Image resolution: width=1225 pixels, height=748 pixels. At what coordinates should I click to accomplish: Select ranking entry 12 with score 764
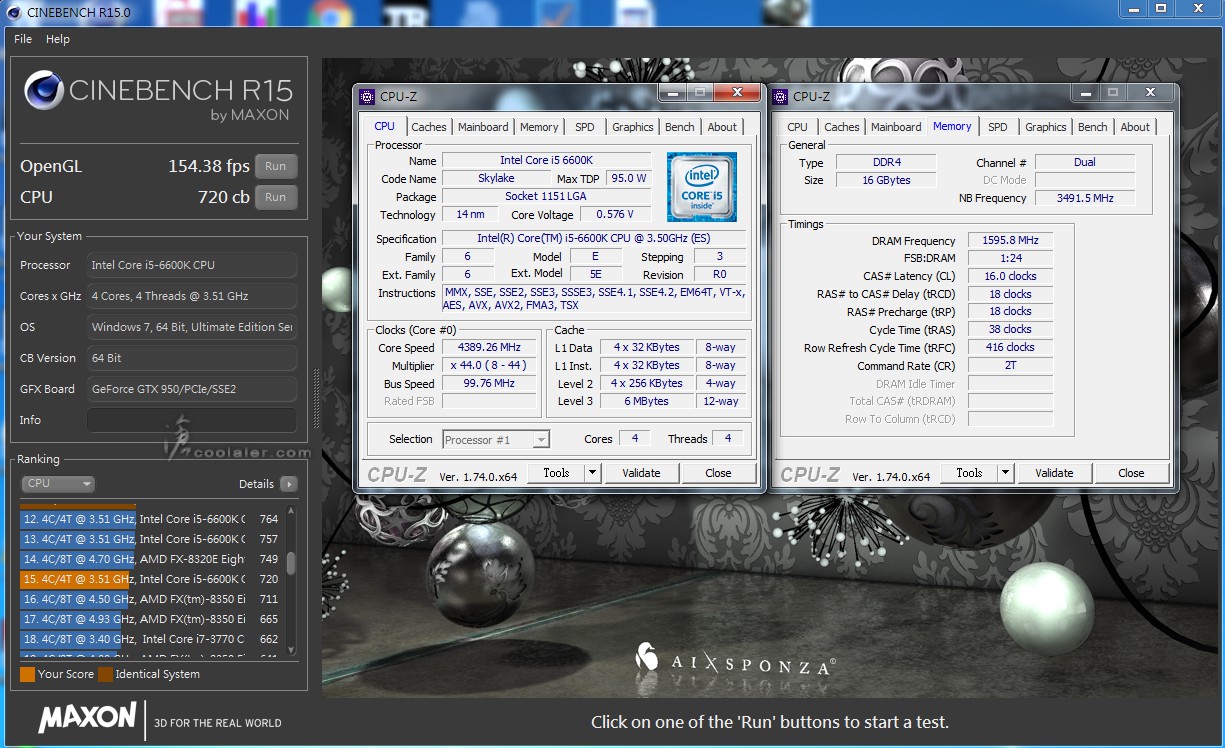(150, 519)
